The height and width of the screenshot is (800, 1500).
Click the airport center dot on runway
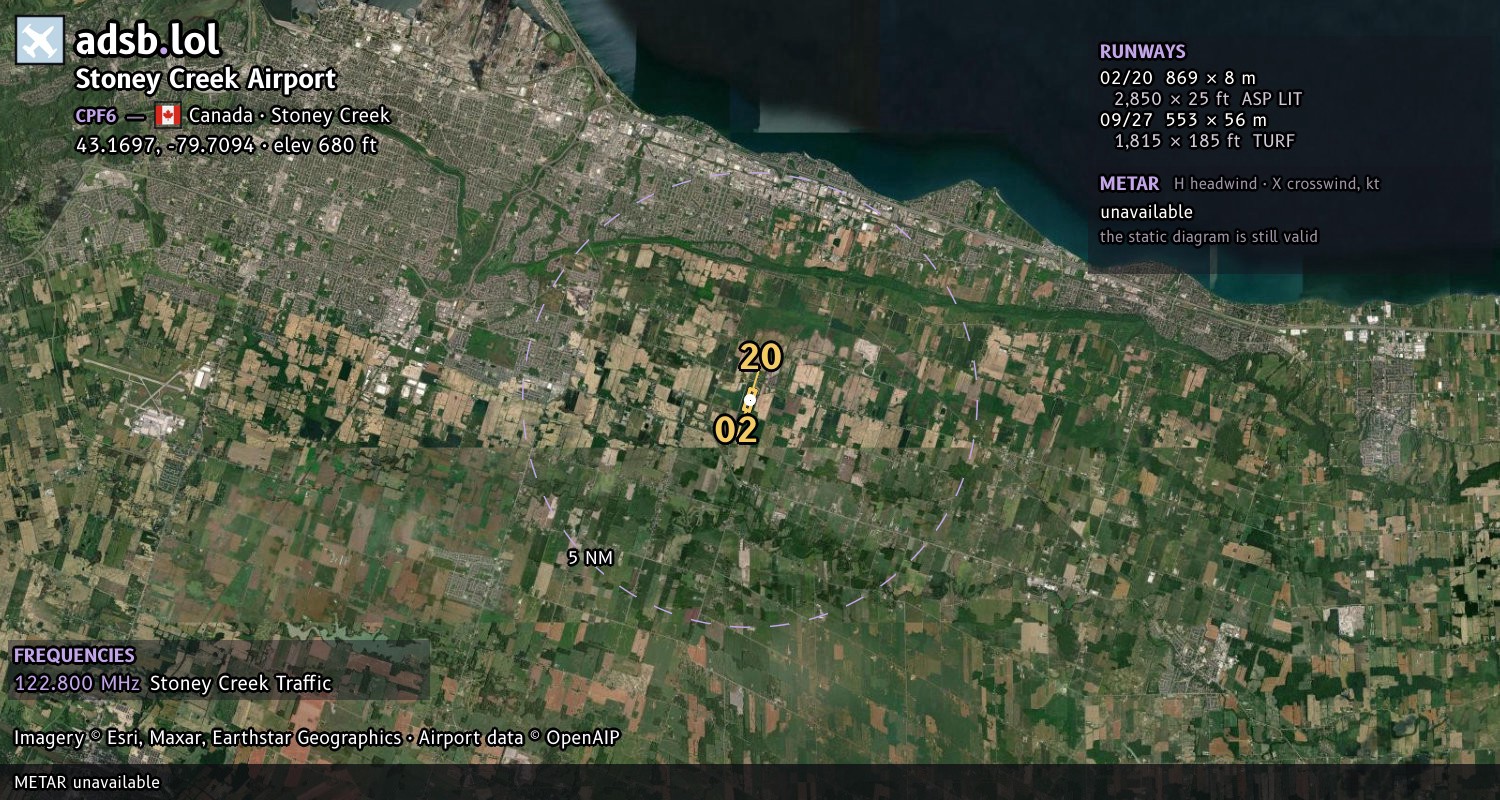pos(750,398)
